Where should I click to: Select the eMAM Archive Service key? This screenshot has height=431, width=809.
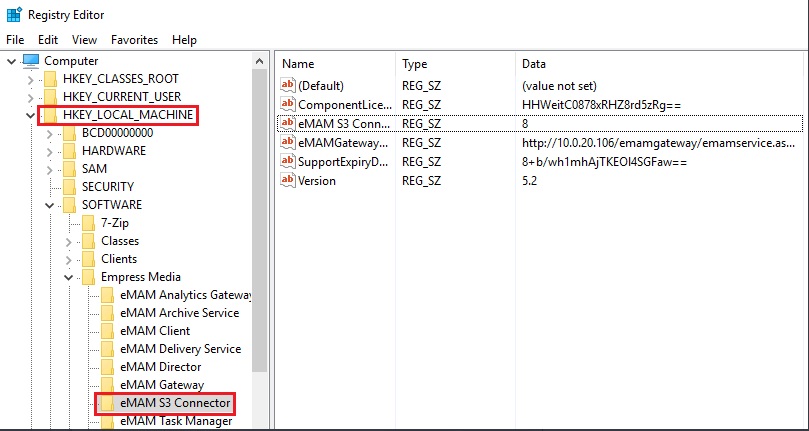click(180, 313)
